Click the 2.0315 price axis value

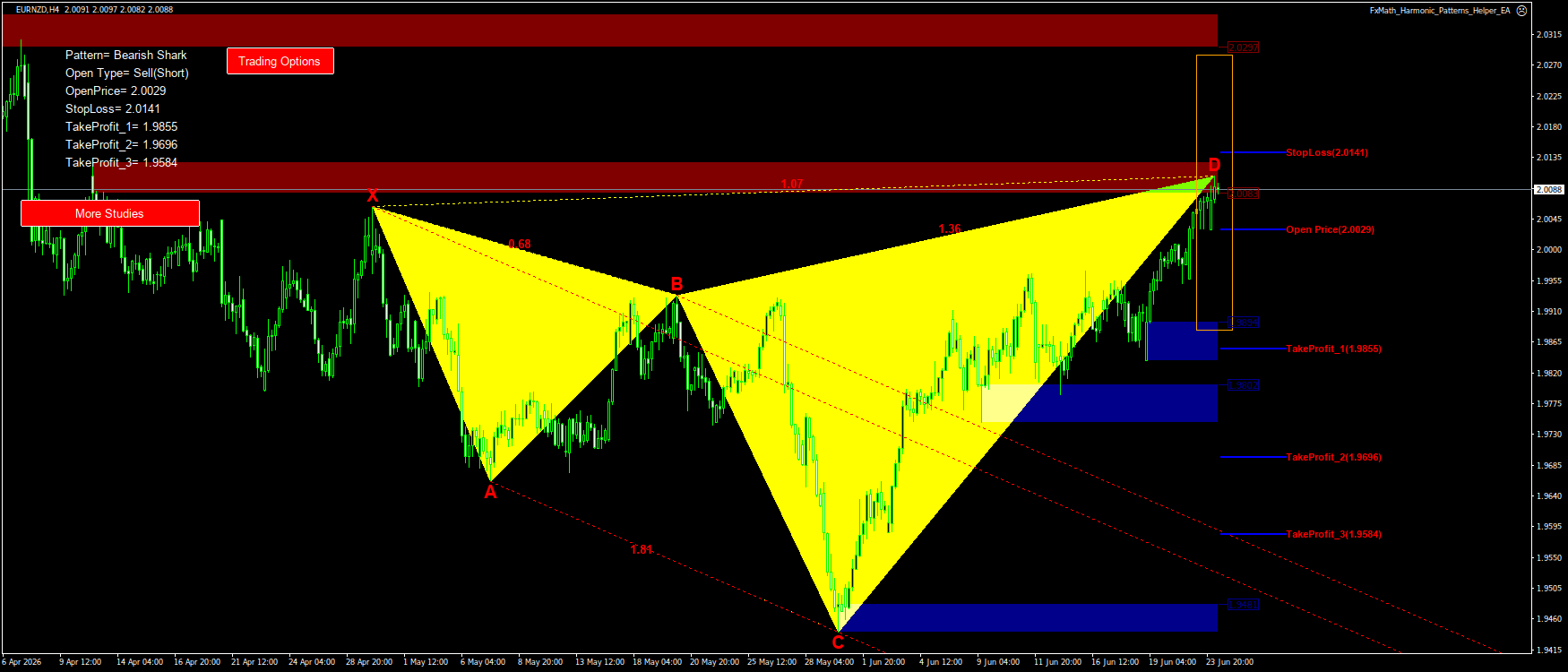pos(1549,34)
